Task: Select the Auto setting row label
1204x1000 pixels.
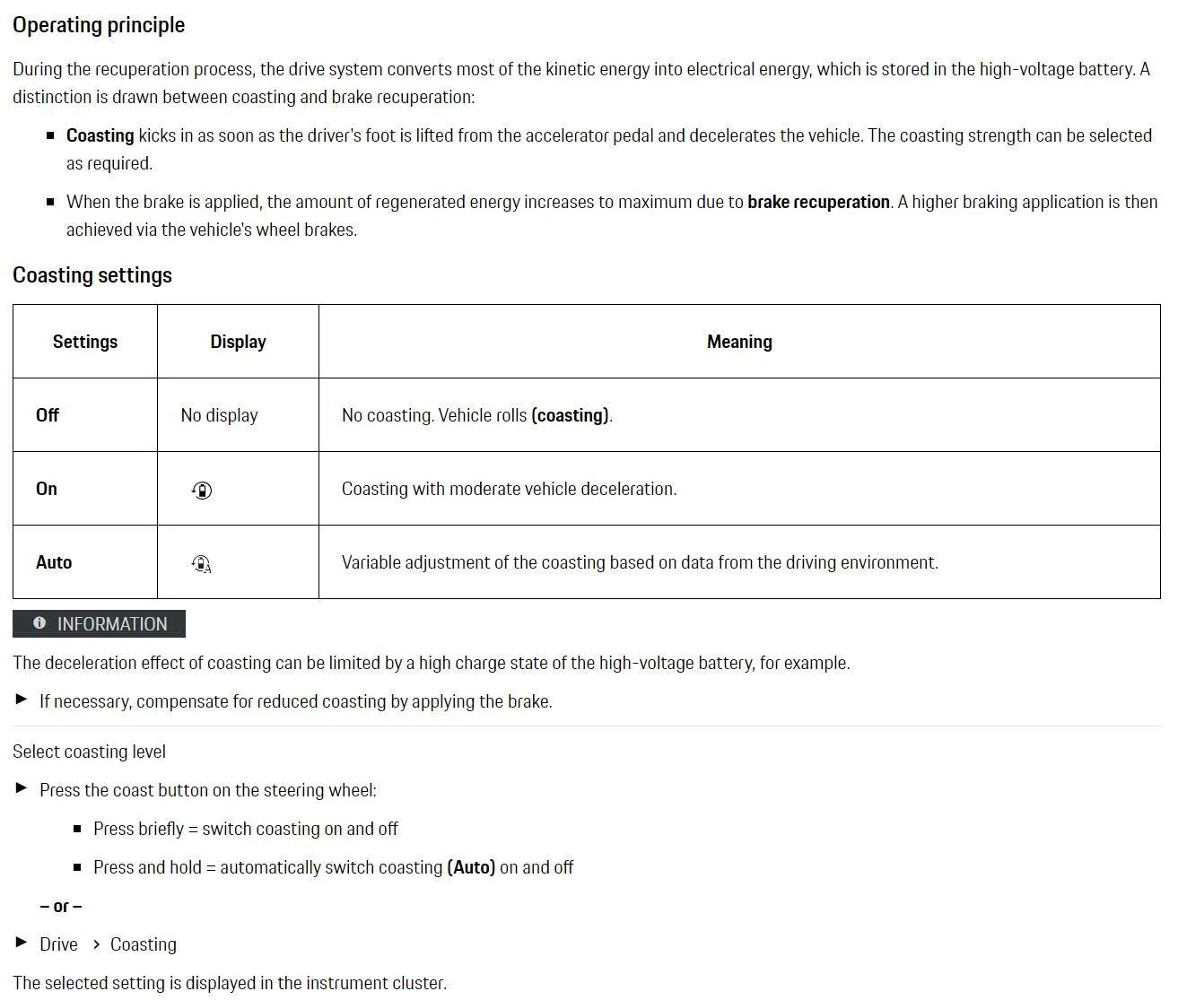Action: coord(54,562)
